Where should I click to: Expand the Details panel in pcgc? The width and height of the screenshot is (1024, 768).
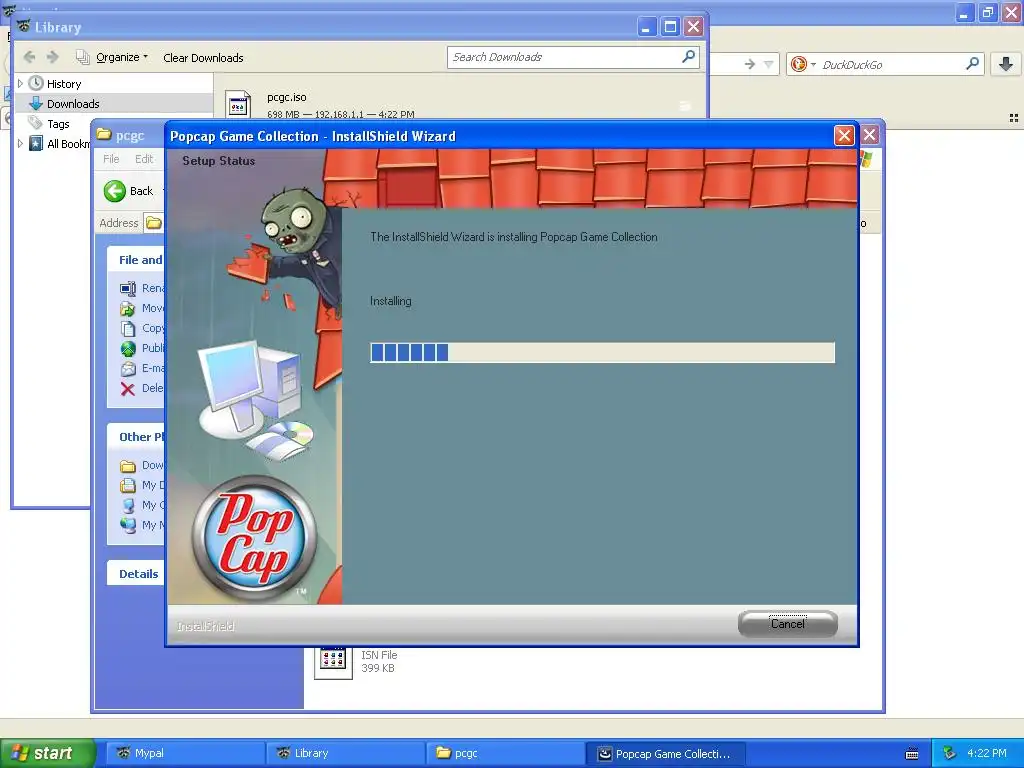[x=138, y=573]
